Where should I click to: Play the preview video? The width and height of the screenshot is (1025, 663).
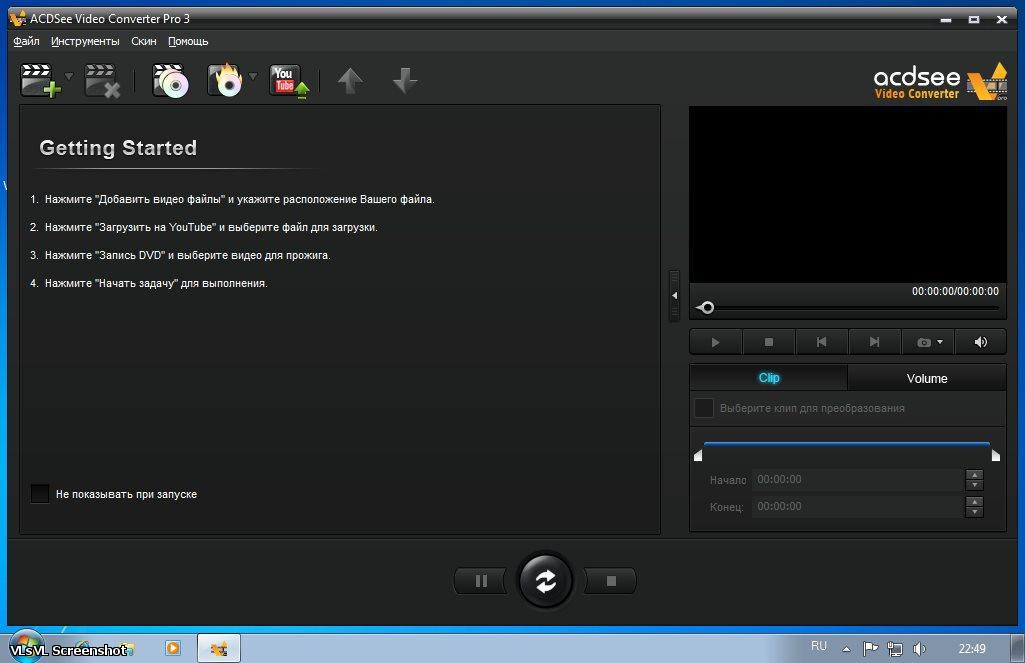pos(715,342)
